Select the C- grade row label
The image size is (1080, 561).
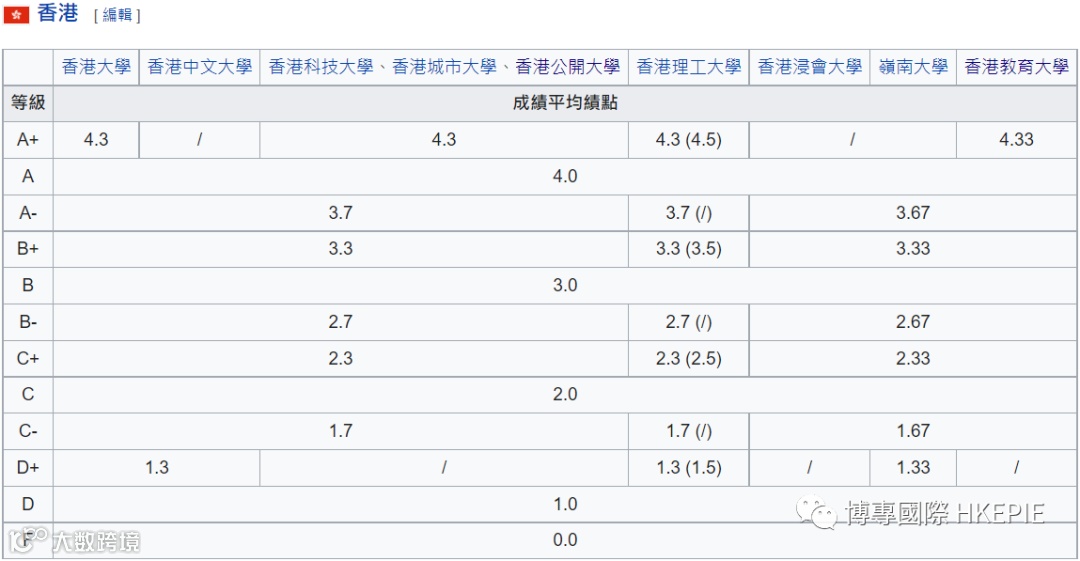(28, 431)
